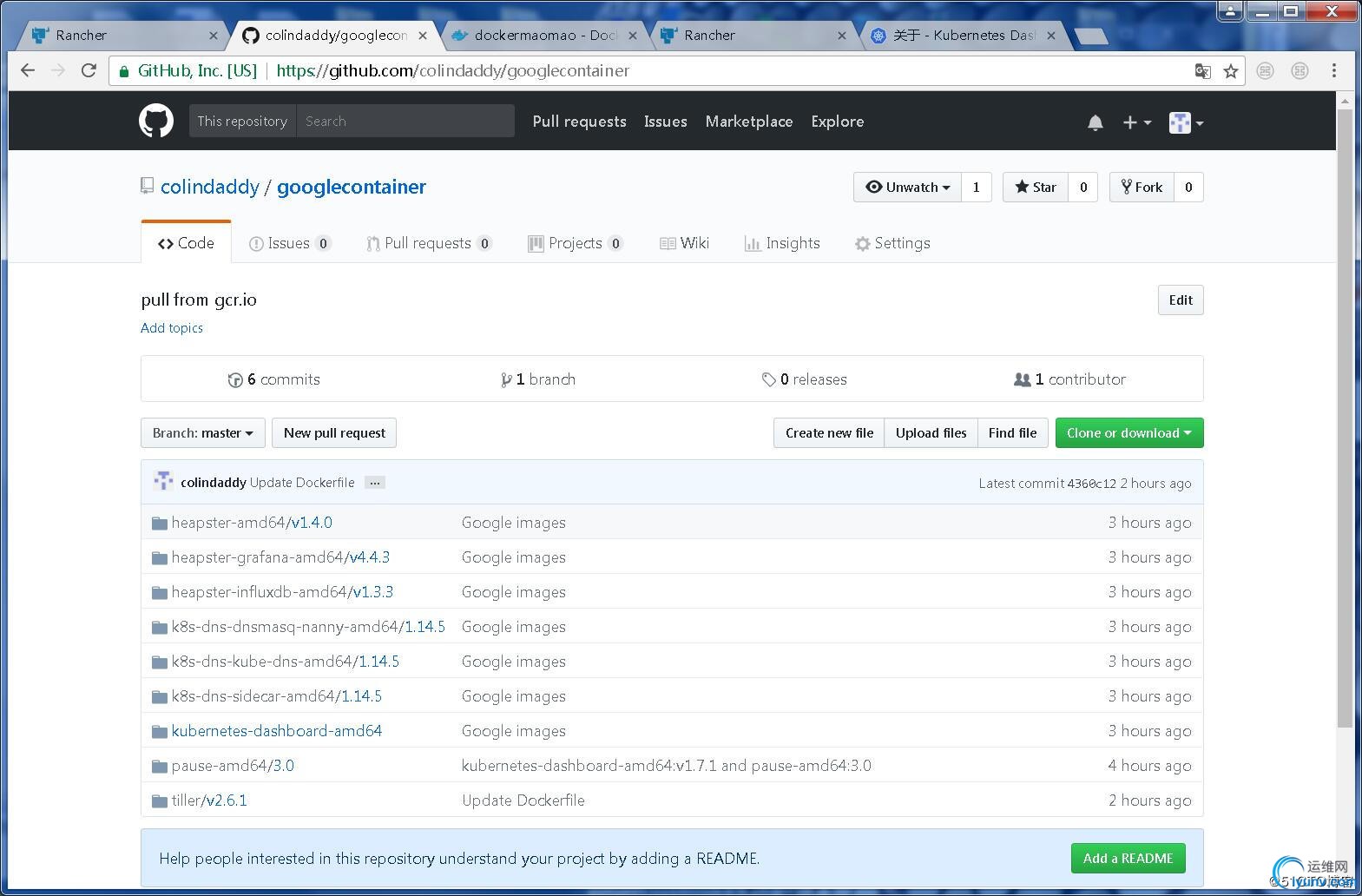Viewport: 1362px width, 896px height.
Task: Click Create new file button
Action: 829,433
